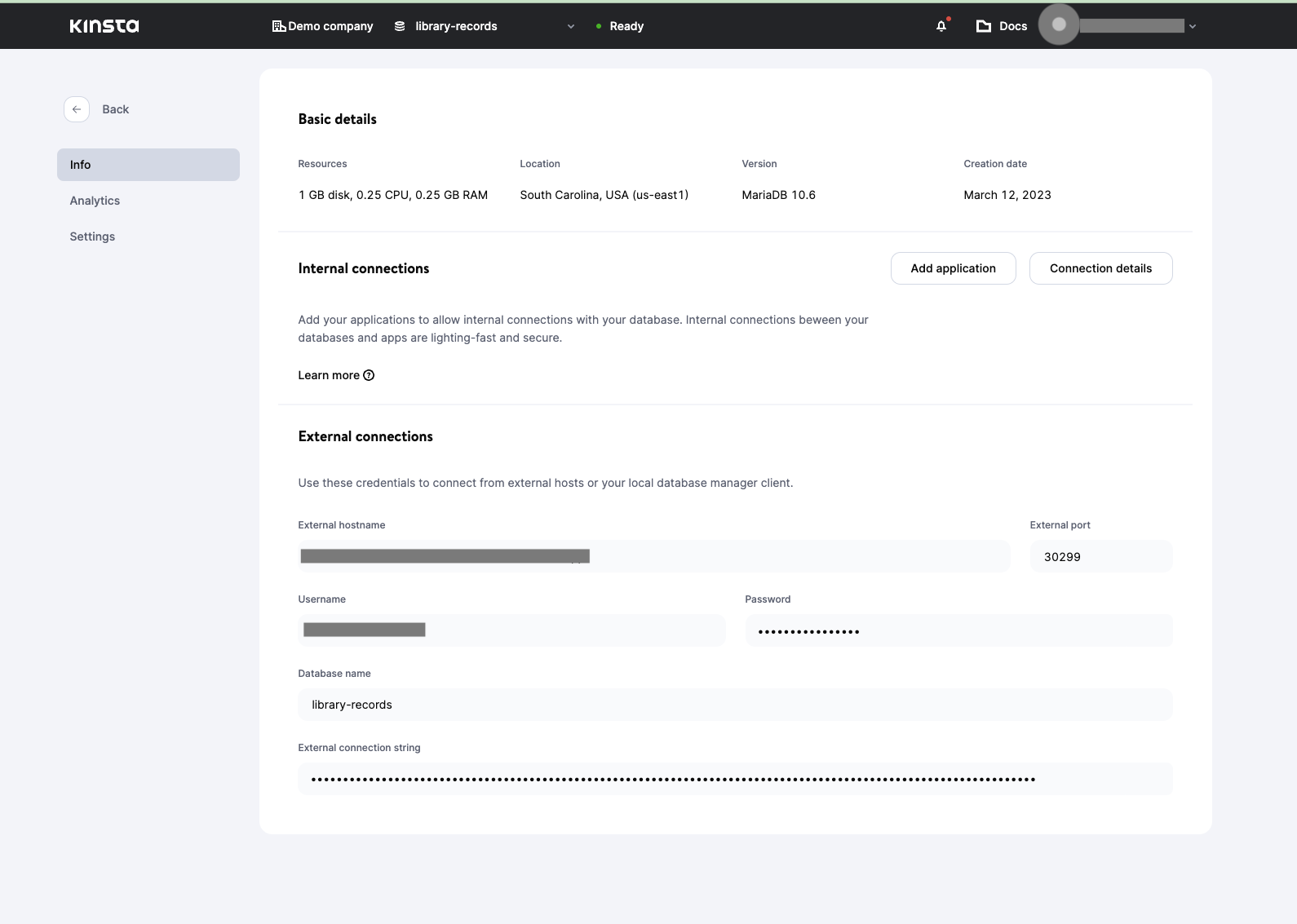1297x924 pixels.
Task: Open Demo company selector
Action: [x=322, y=26]
